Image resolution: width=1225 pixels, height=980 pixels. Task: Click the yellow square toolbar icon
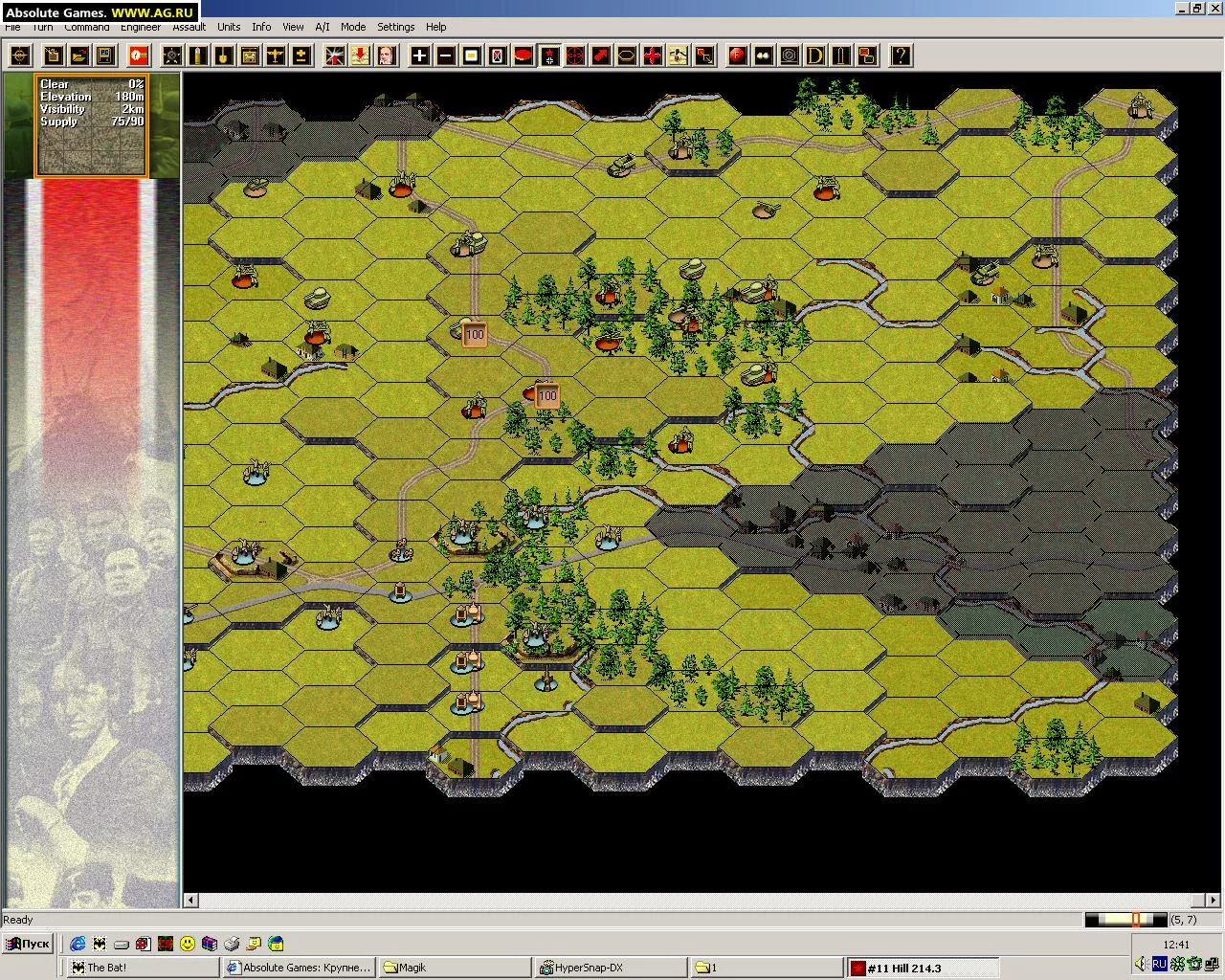click(472, 56)
